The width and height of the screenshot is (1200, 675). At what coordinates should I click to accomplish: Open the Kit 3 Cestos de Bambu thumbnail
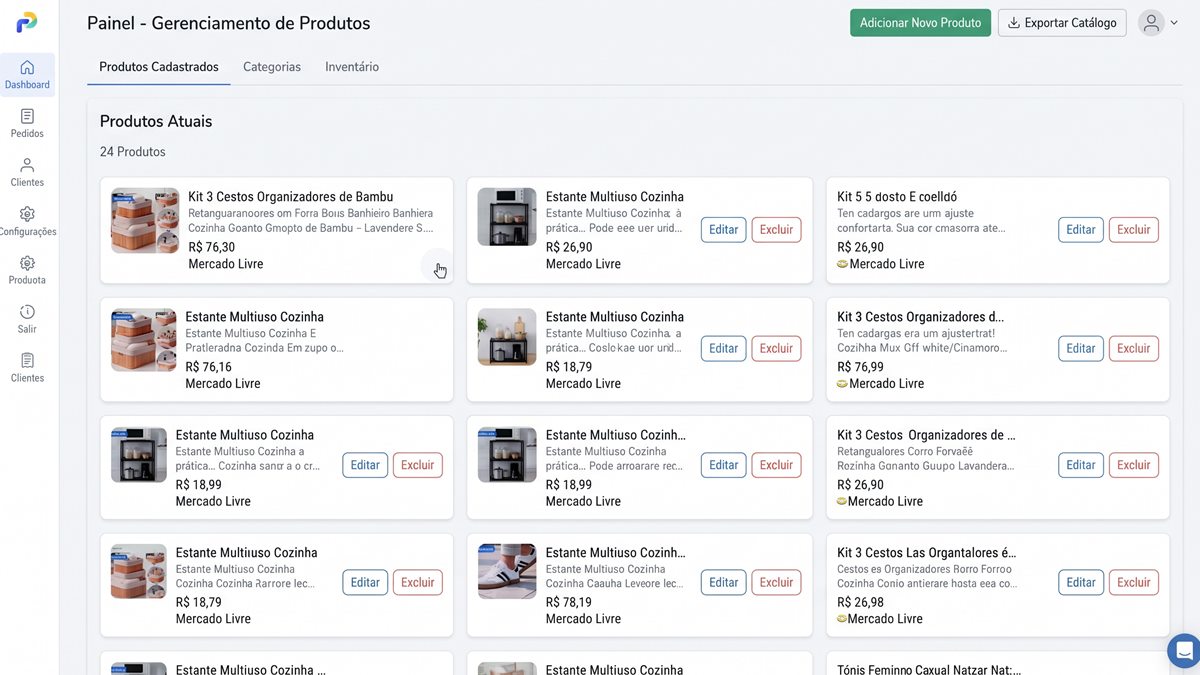tap(145, 220)
